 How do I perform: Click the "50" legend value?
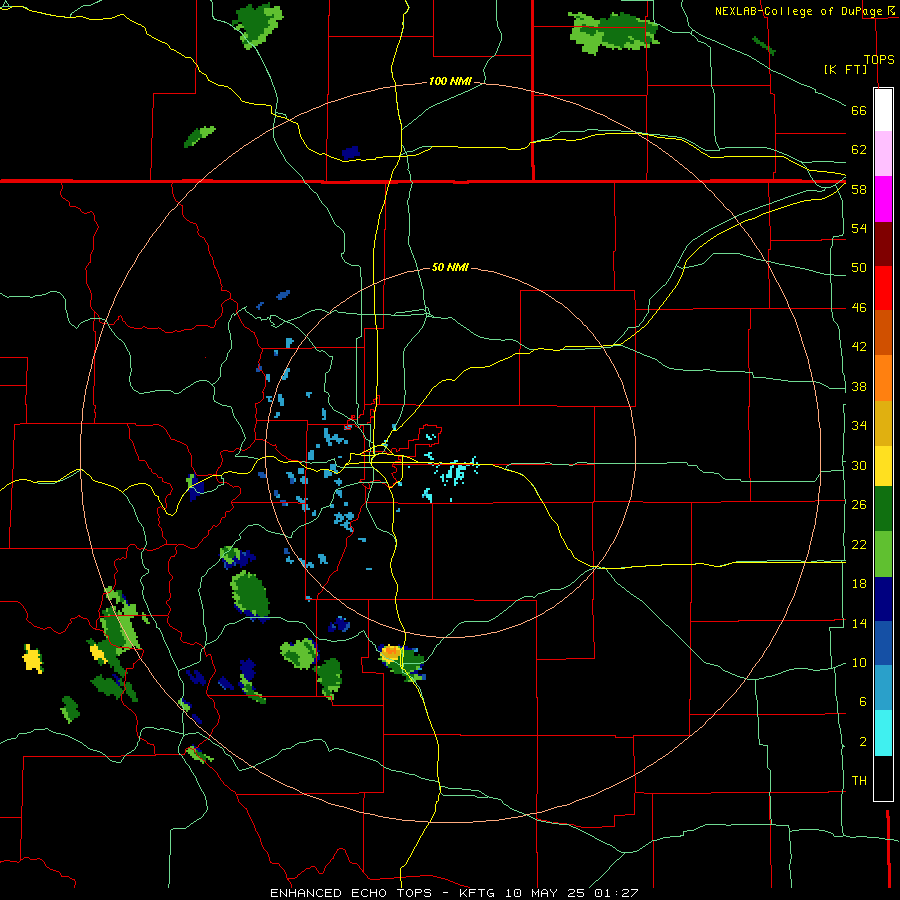859,267
